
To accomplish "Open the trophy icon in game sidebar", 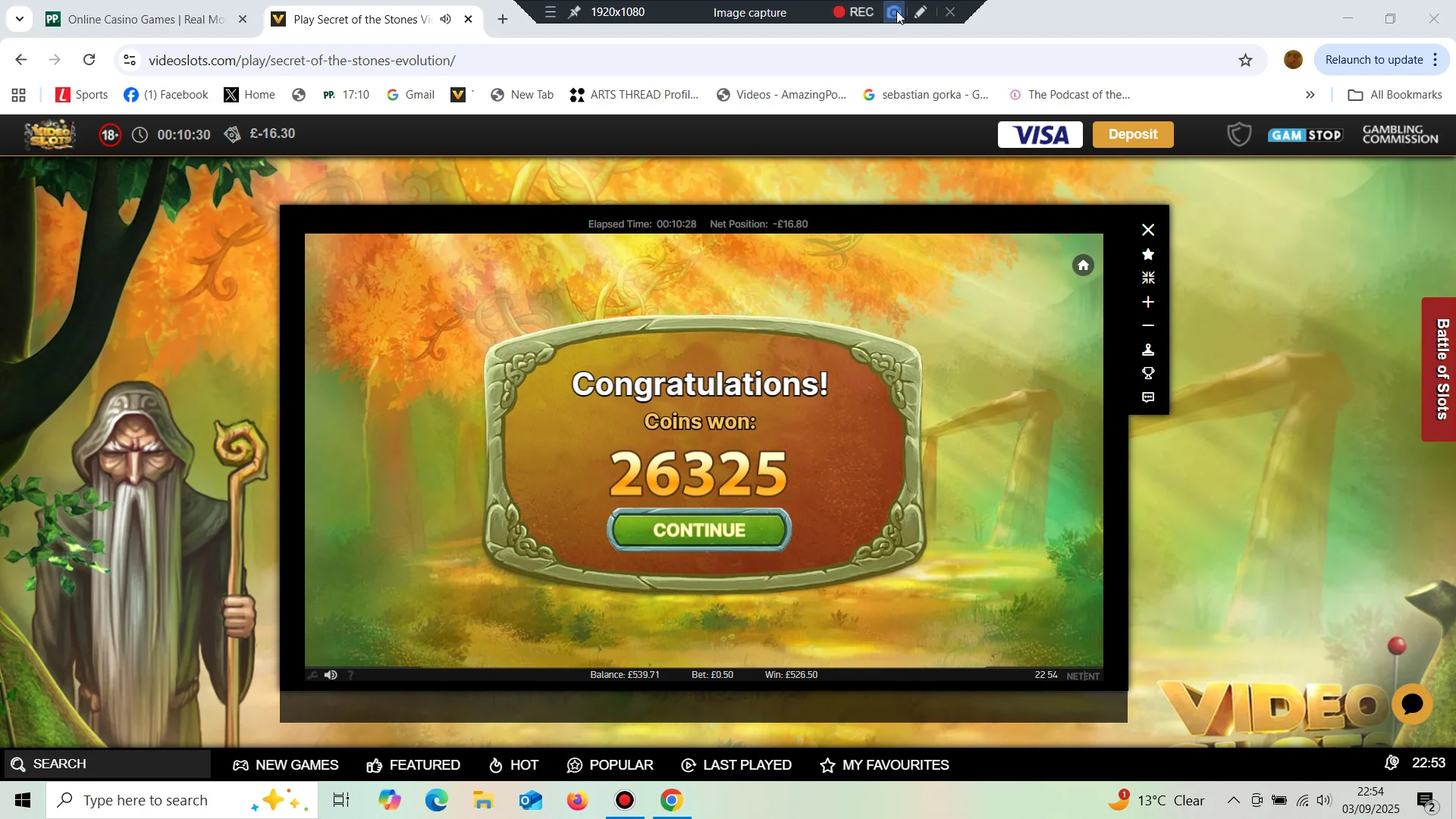I will [1148, 373].
